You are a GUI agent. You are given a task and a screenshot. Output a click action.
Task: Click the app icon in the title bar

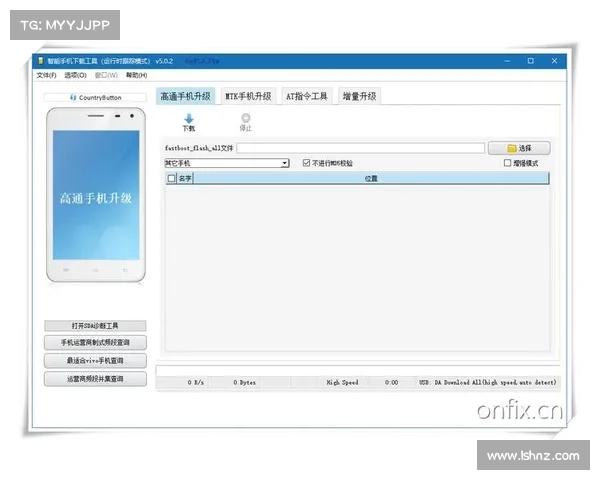click(41, 61)
